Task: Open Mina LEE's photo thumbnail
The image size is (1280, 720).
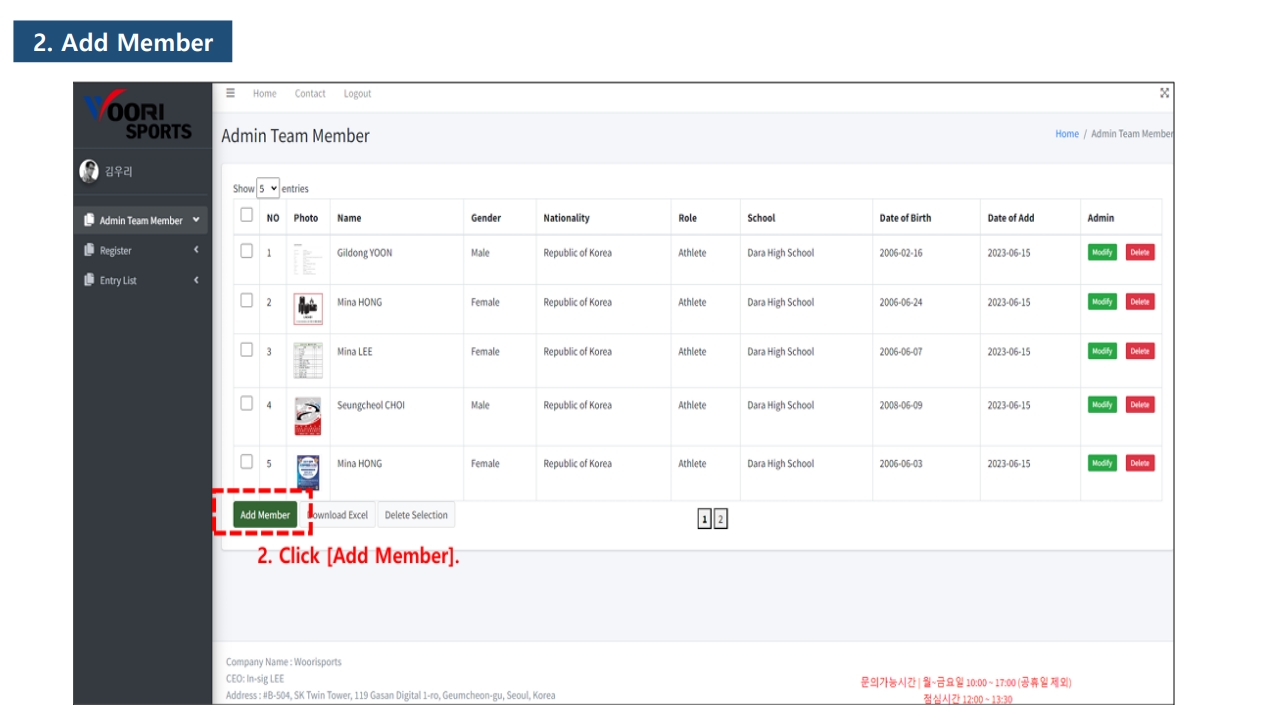Action: (x=308, y=360)
